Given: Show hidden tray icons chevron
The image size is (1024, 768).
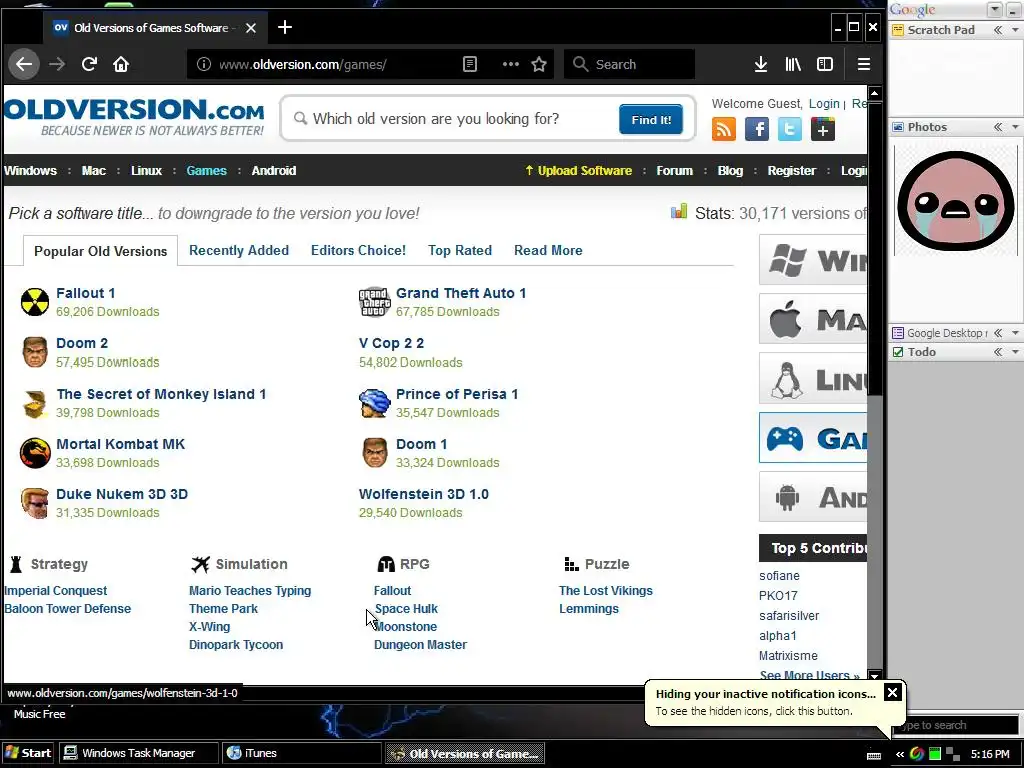Looking at the screenshot, I should [900, 754].
